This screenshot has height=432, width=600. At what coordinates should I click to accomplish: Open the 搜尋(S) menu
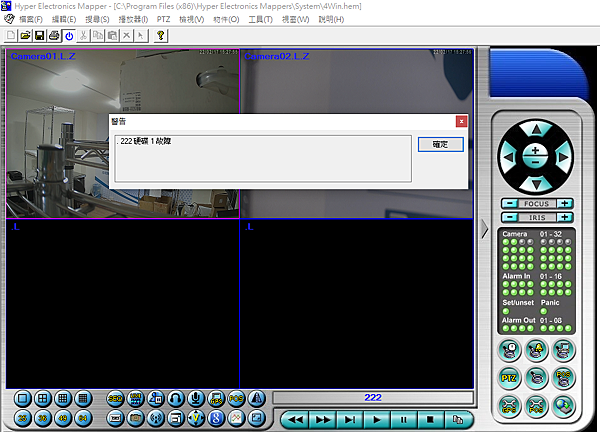[x=97, y=19]
